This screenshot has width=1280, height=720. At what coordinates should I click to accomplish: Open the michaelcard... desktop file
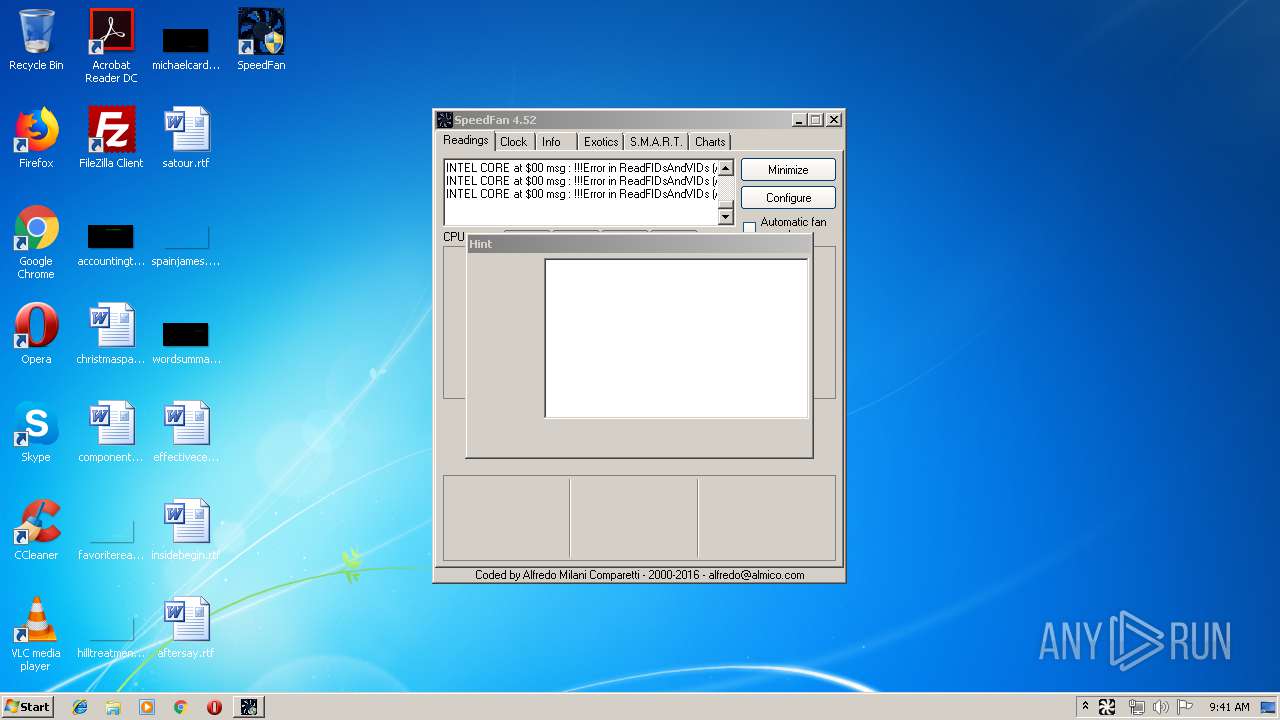[186, 48]
